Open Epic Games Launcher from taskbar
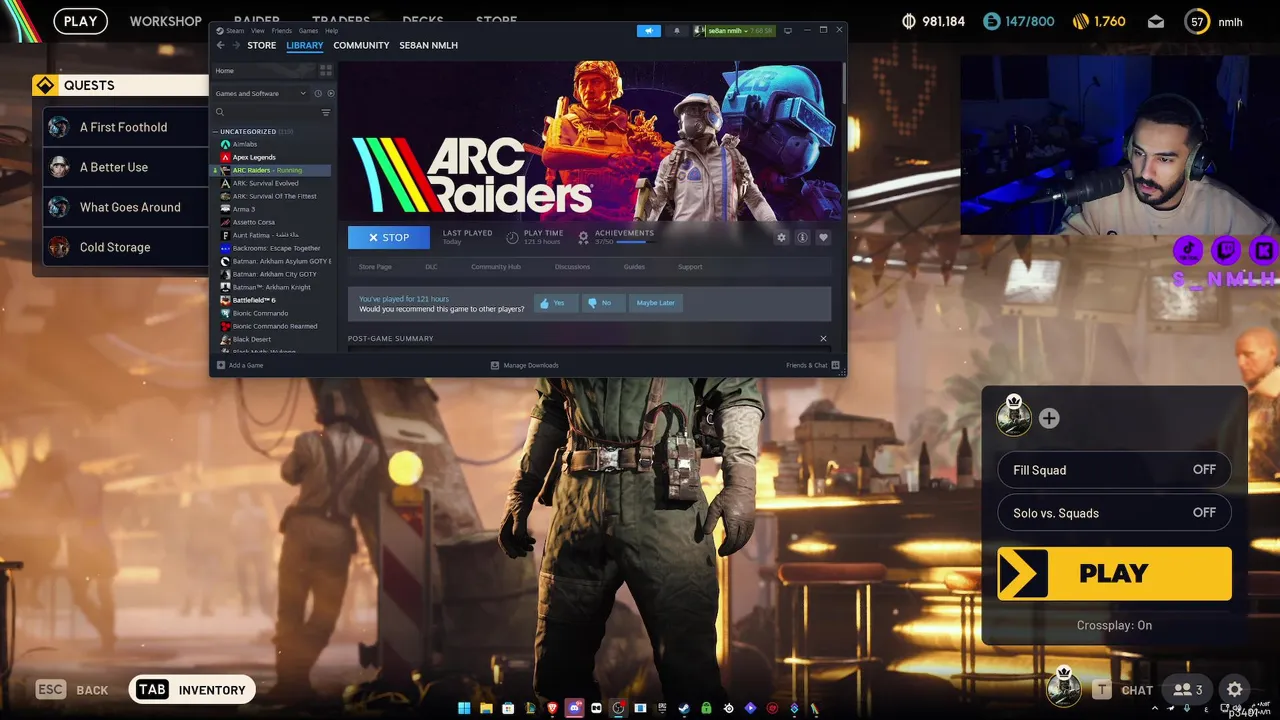This screenshot has height=720, width=1280. [662, 708]
